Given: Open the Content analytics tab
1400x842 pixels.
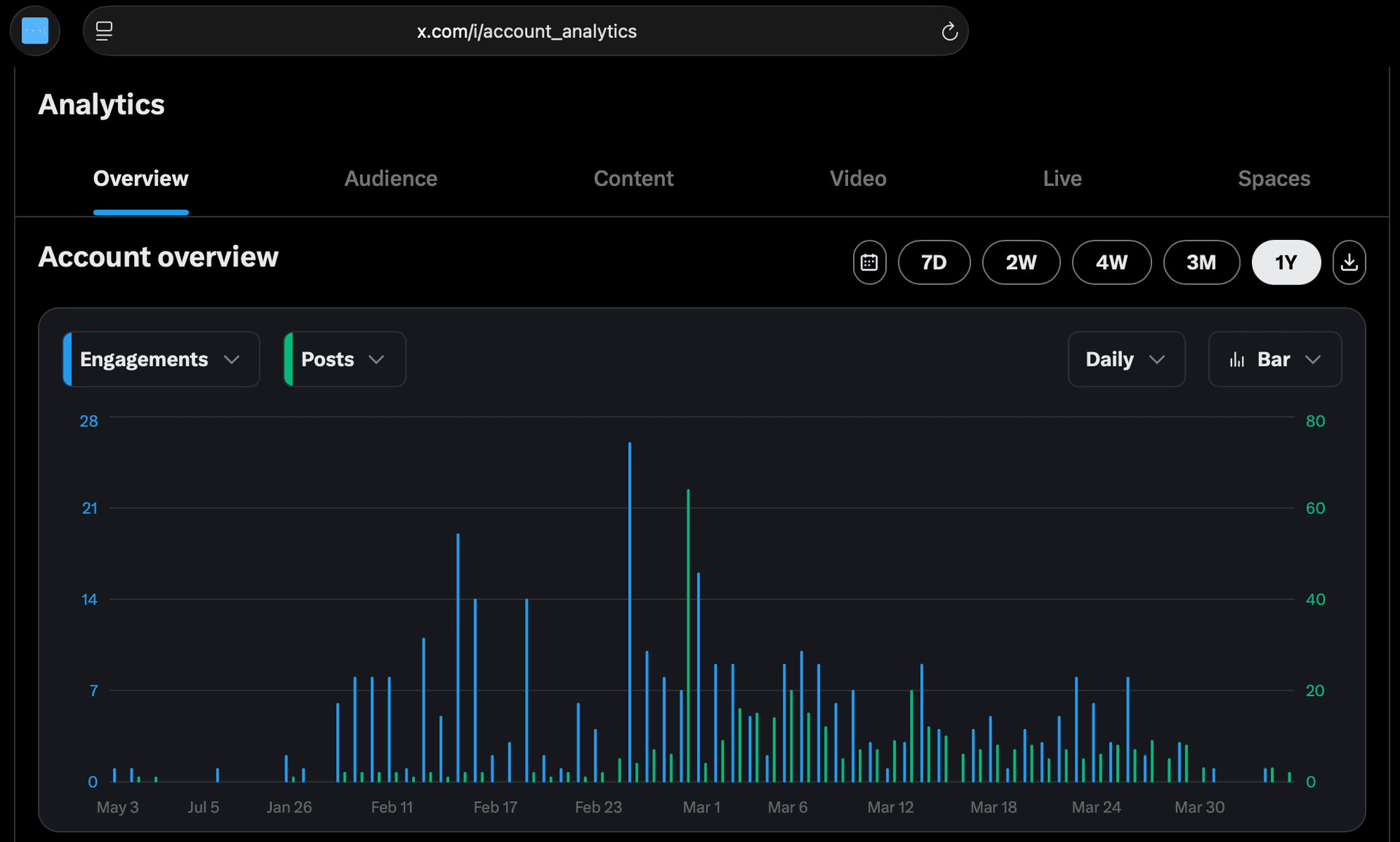Looking at the screenshot, I should click(634, 179).
